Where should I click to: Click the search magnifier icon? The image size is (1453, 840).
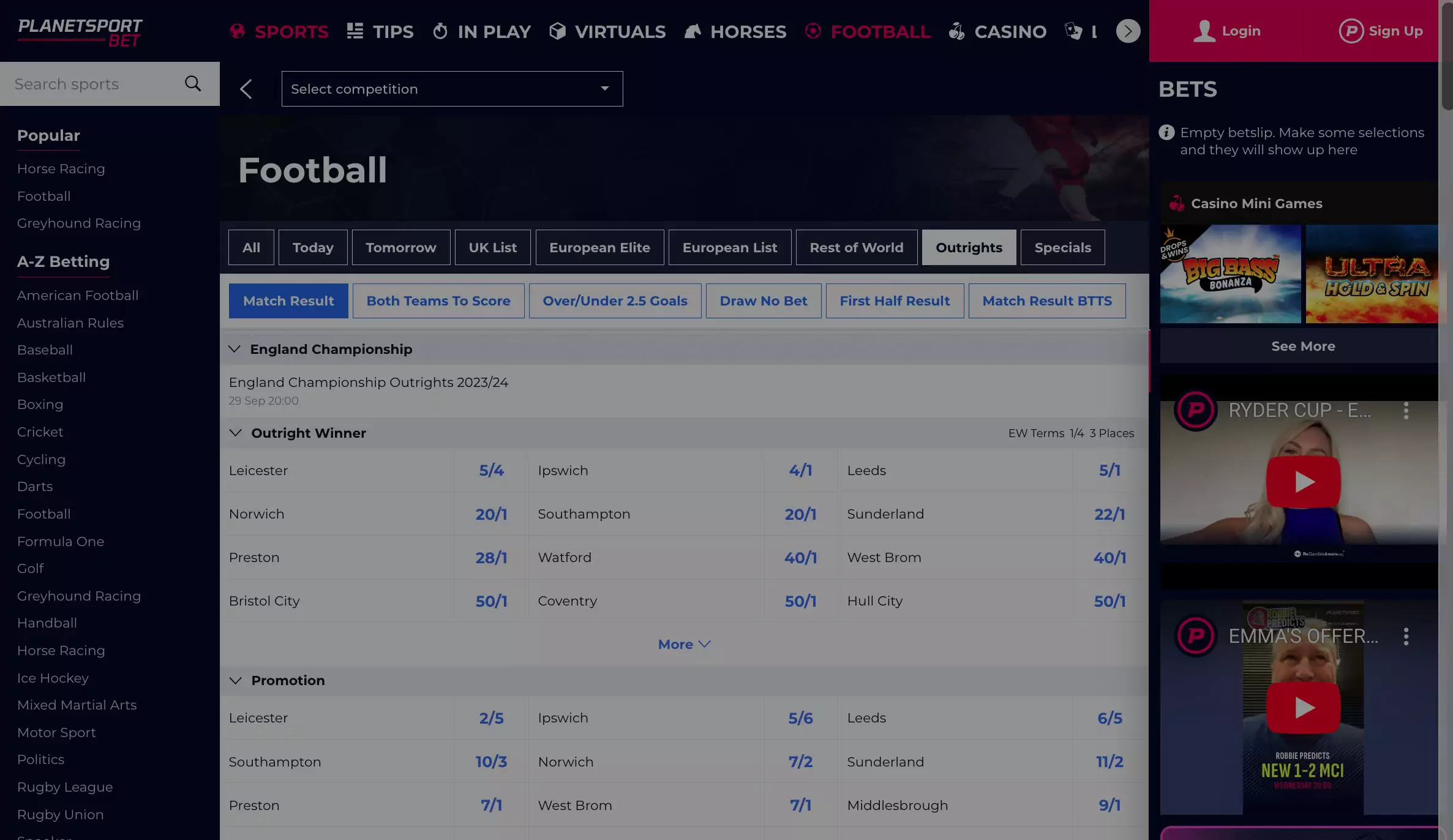point(193,84)
